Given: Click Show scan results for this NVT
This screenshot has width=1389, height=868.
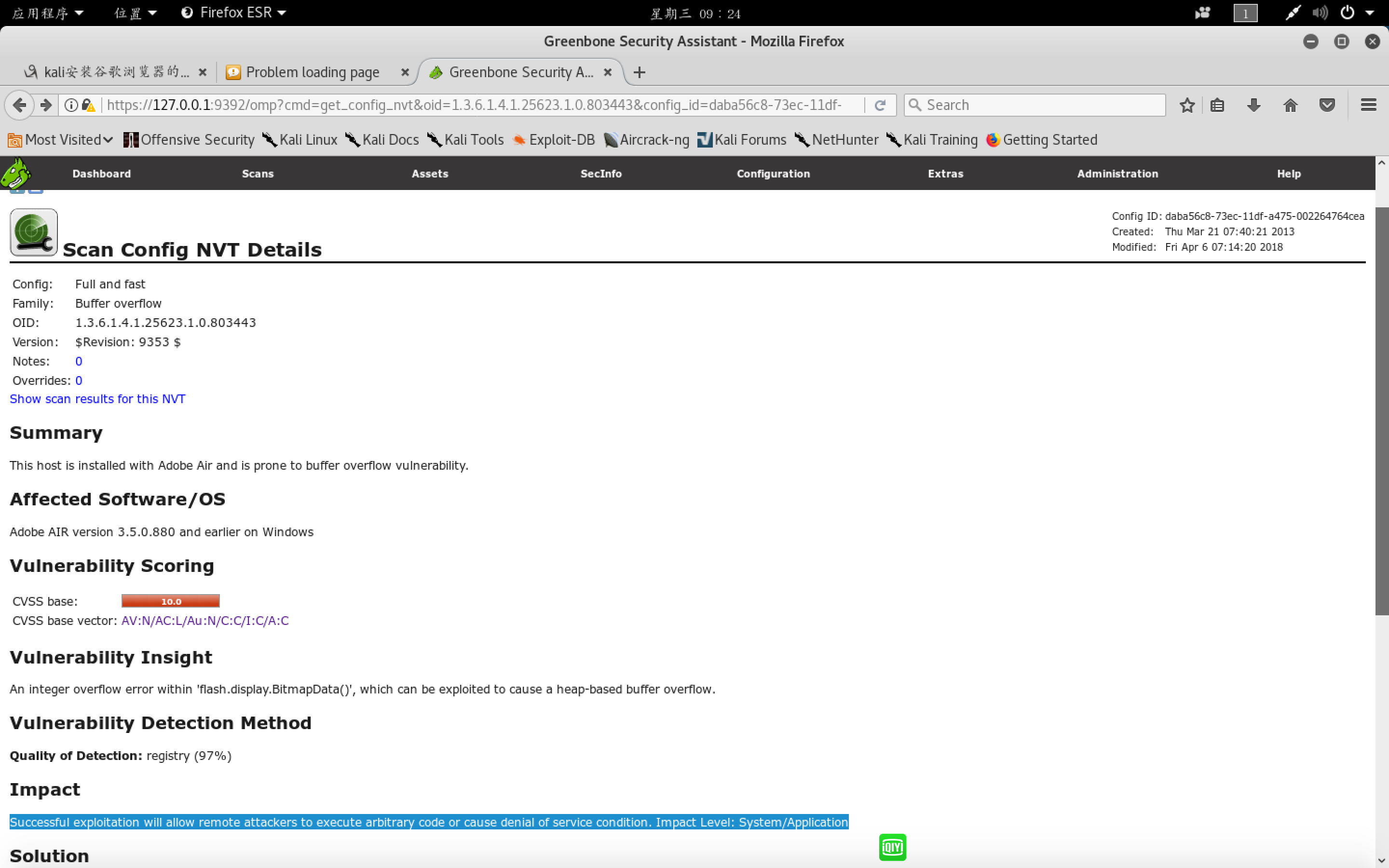Looking at the screenshot, I should (x=97, y=399).
